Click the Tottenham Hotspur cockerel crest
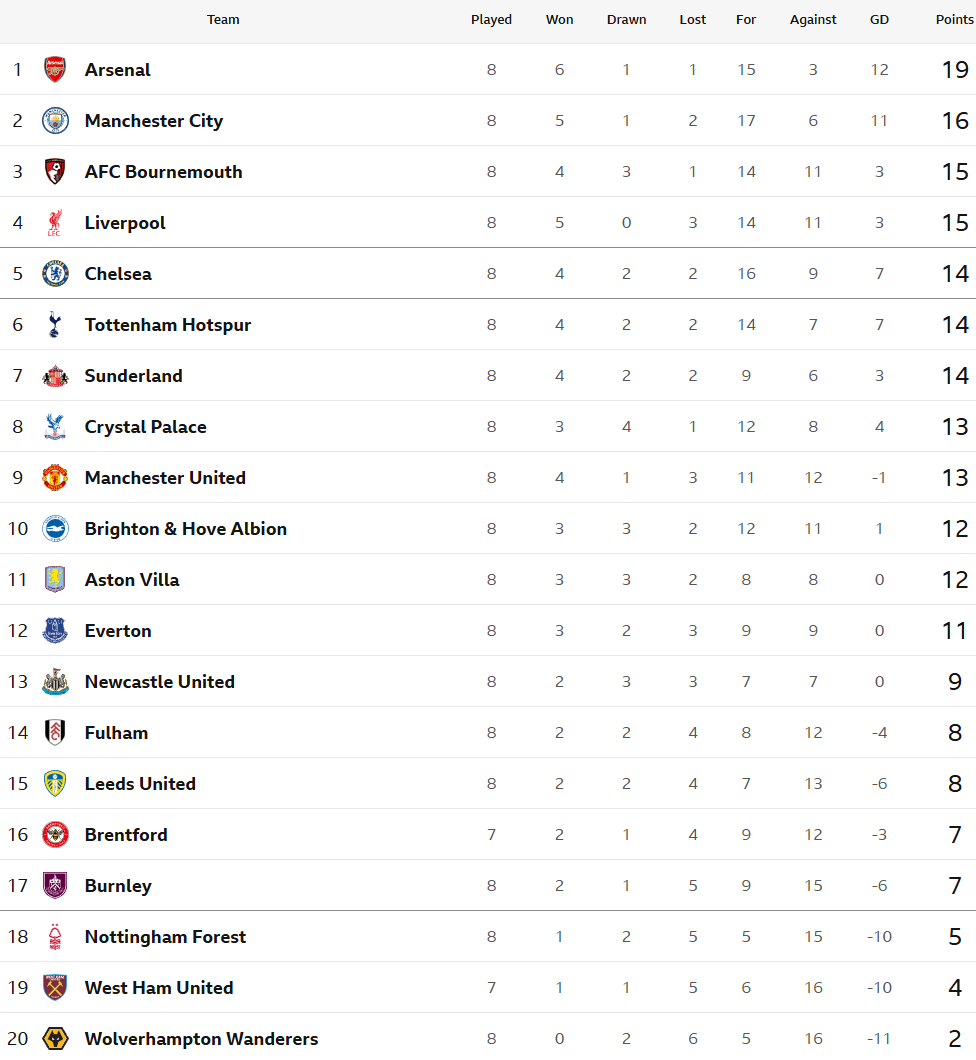This screenshot has height=1060, width=976. click(55, 325)
